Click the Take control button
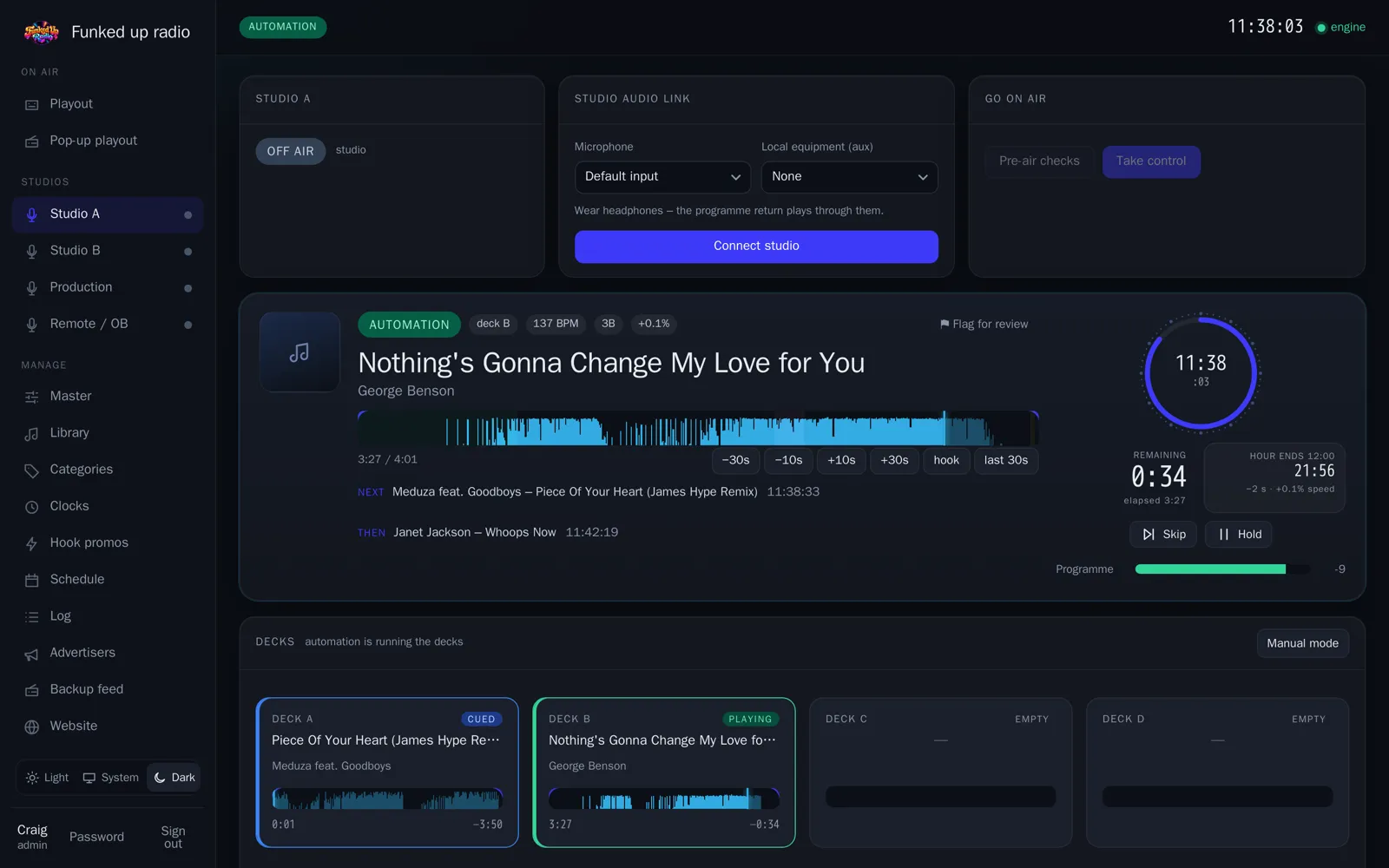The image size is (1389, 868). 1151,161
